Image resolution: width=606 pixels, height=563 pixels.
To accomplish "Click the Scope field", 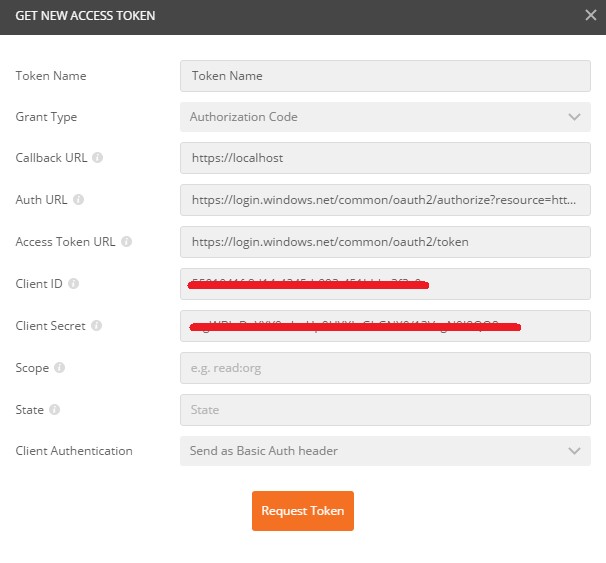I will (384, 368).
